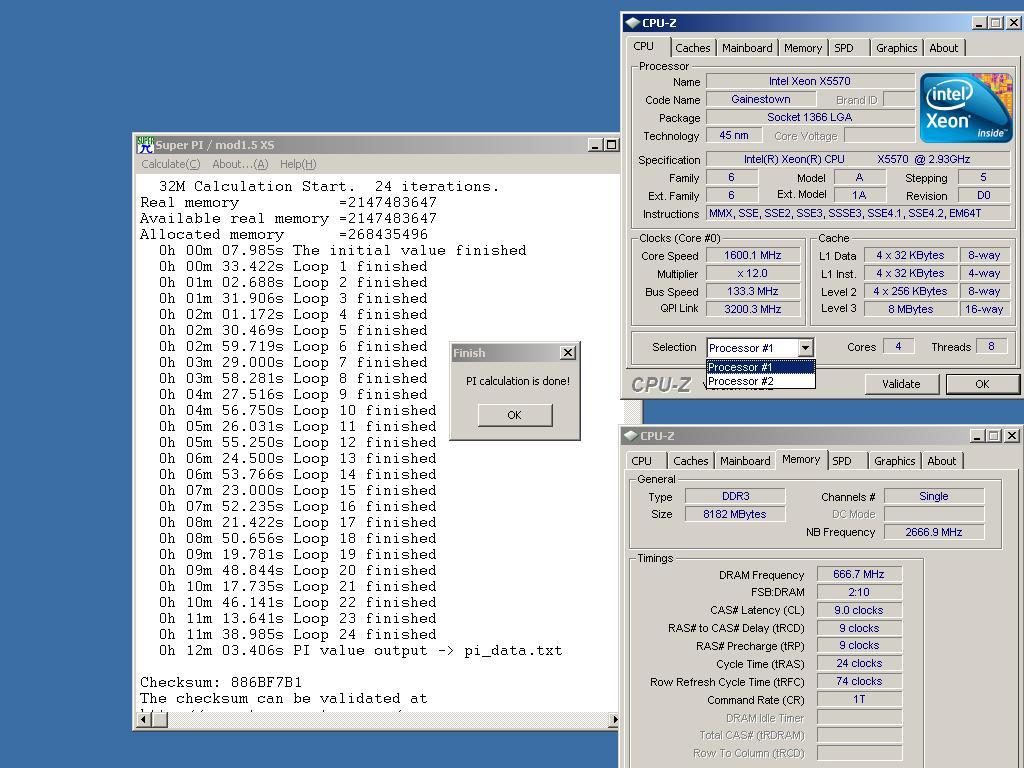The image size is (1024, 768).
Task: Click the Cores count value 4
Action: [x=899, y=347]
